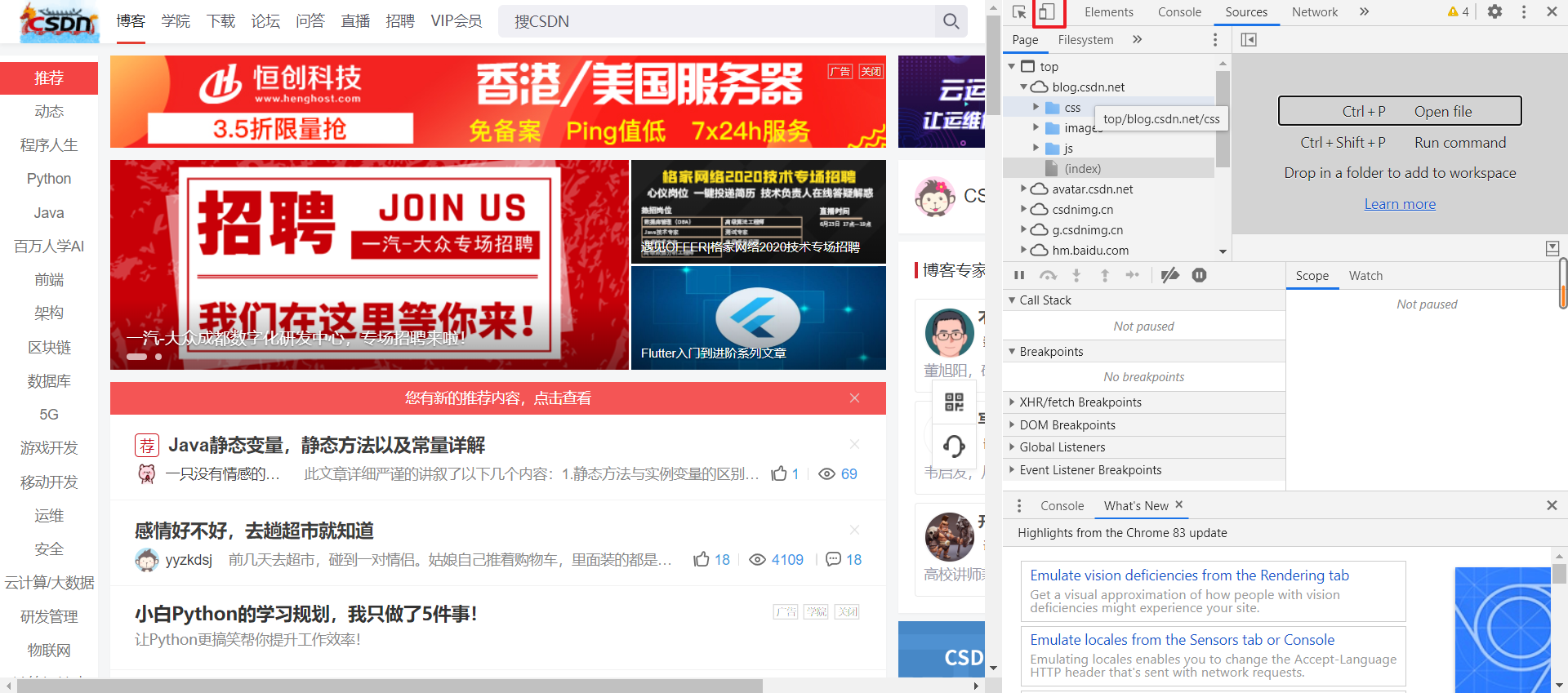Close the top banner ad with 关闭
The width and height of the screenshot is (1568, 693).
click(871, 71)
